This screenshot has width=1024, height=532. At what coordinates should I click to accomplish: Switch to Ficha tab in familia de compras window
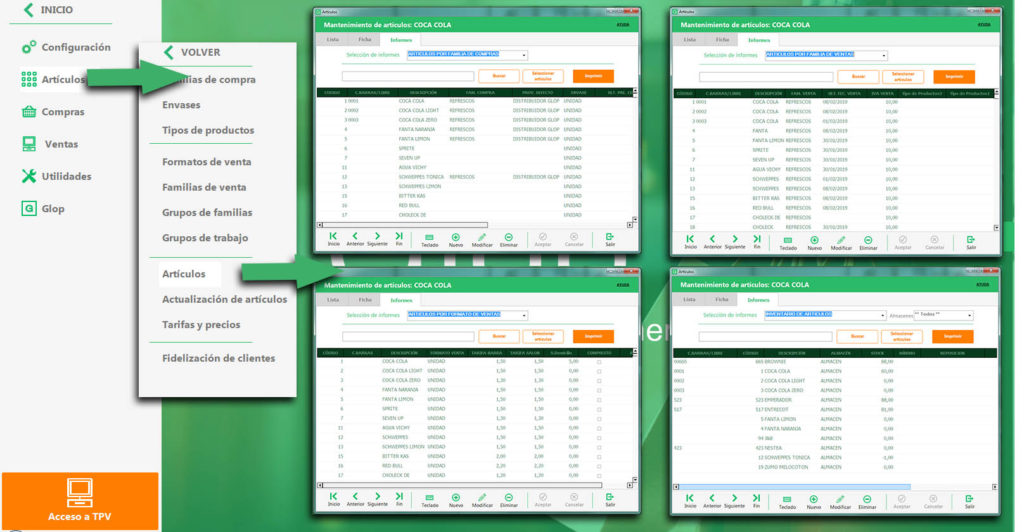(x=364, y=40)
